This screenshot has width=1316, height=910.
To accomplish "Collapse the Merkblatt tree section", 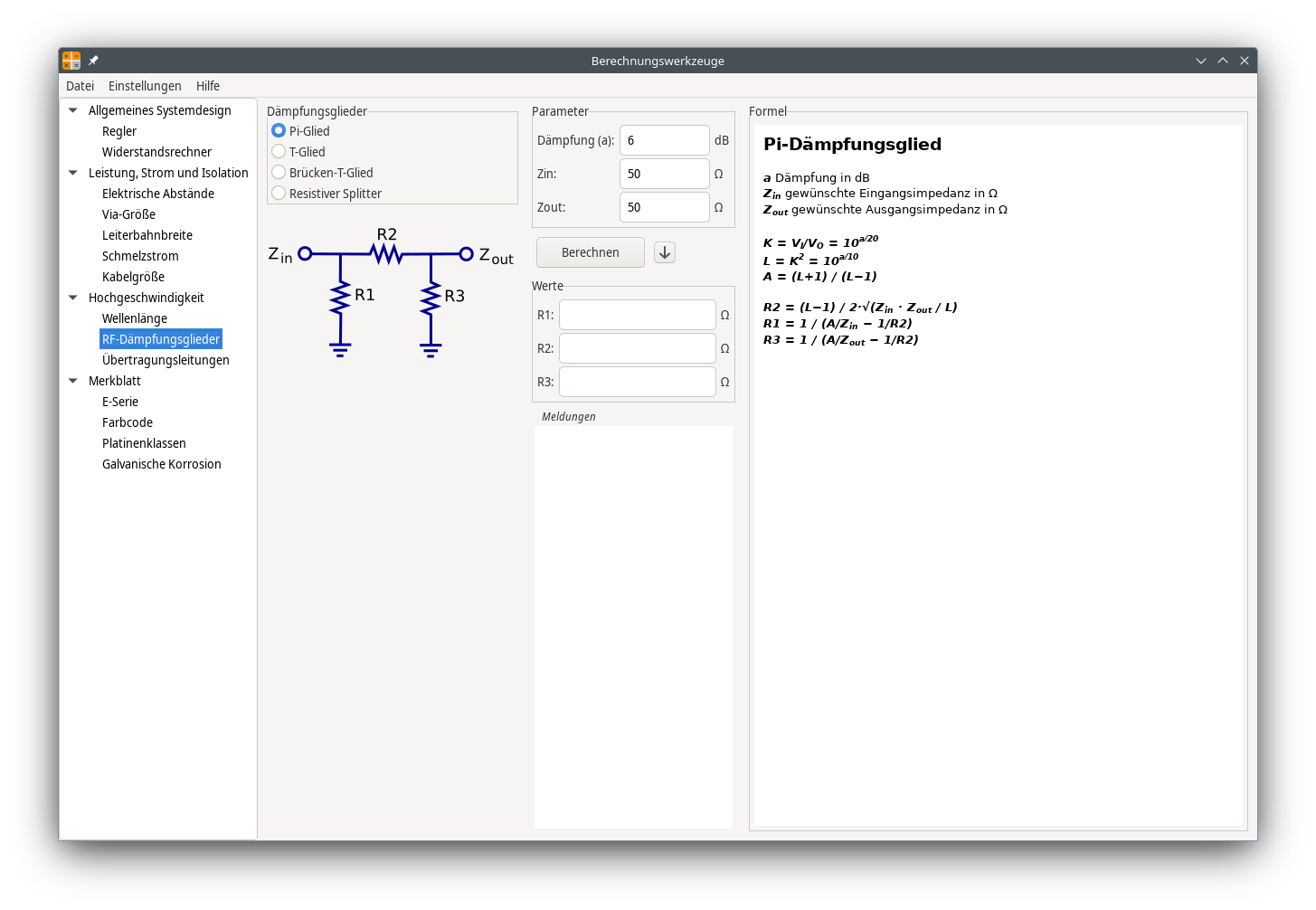I will 73,381.
